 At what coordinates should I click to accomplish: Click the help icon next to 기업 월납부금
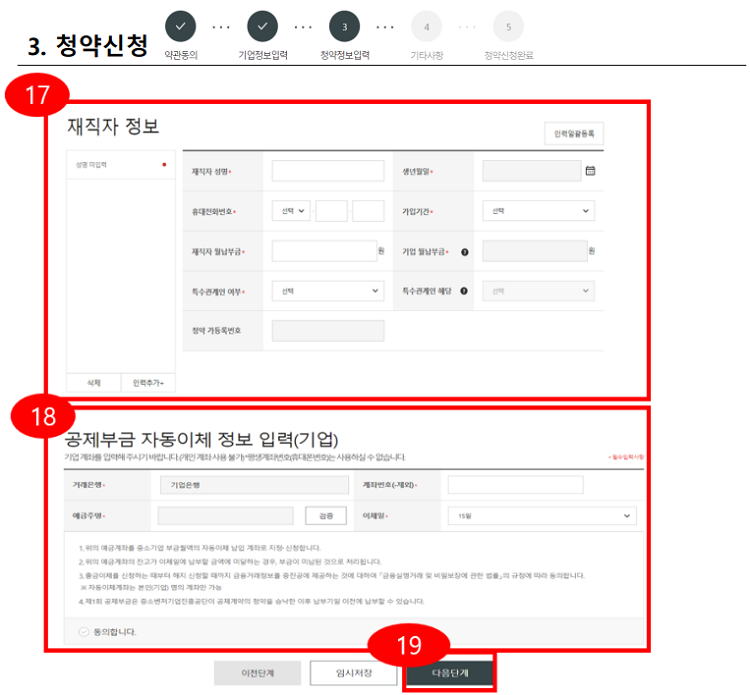click(x=464, y=252)
